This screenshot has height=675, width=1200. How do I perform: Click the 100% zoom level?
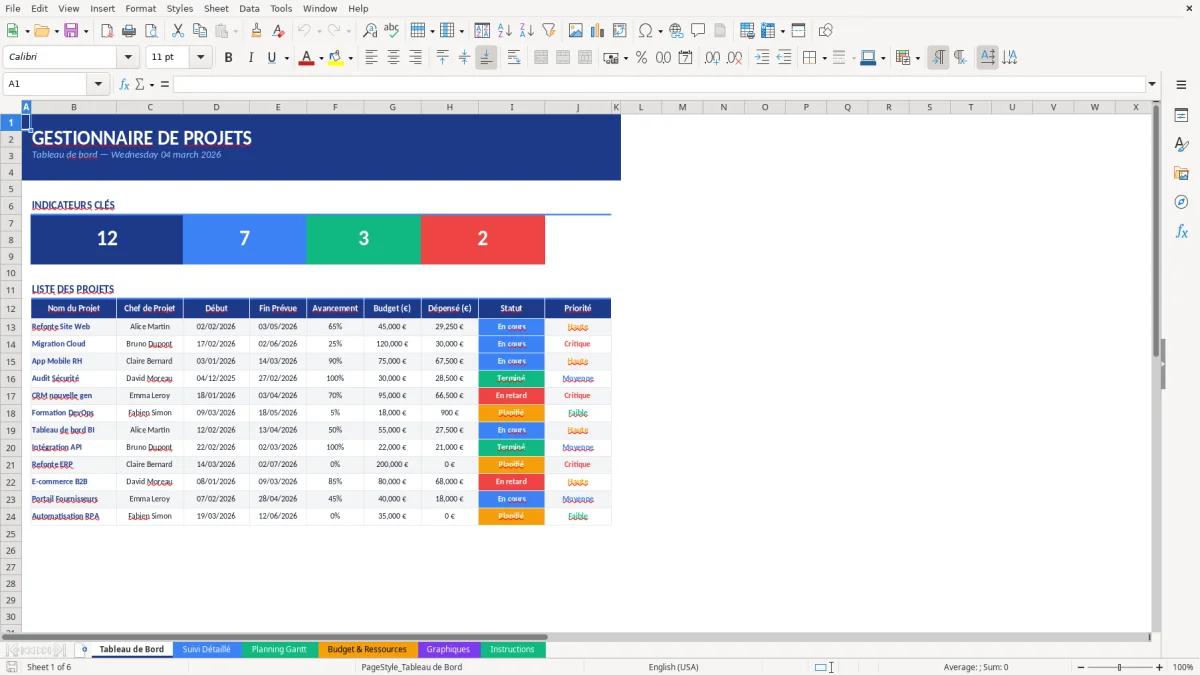1183,667
